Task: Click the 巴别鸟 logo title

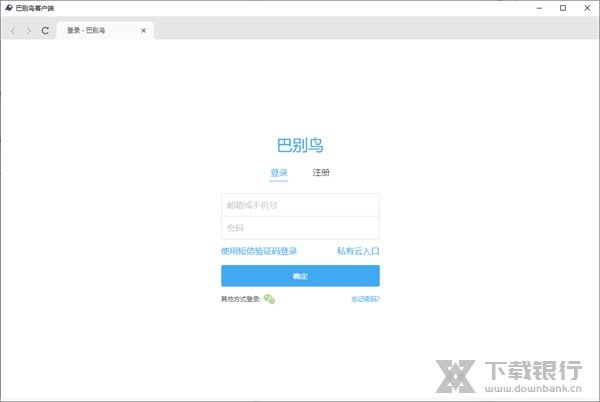Action: tap(300, 145)
